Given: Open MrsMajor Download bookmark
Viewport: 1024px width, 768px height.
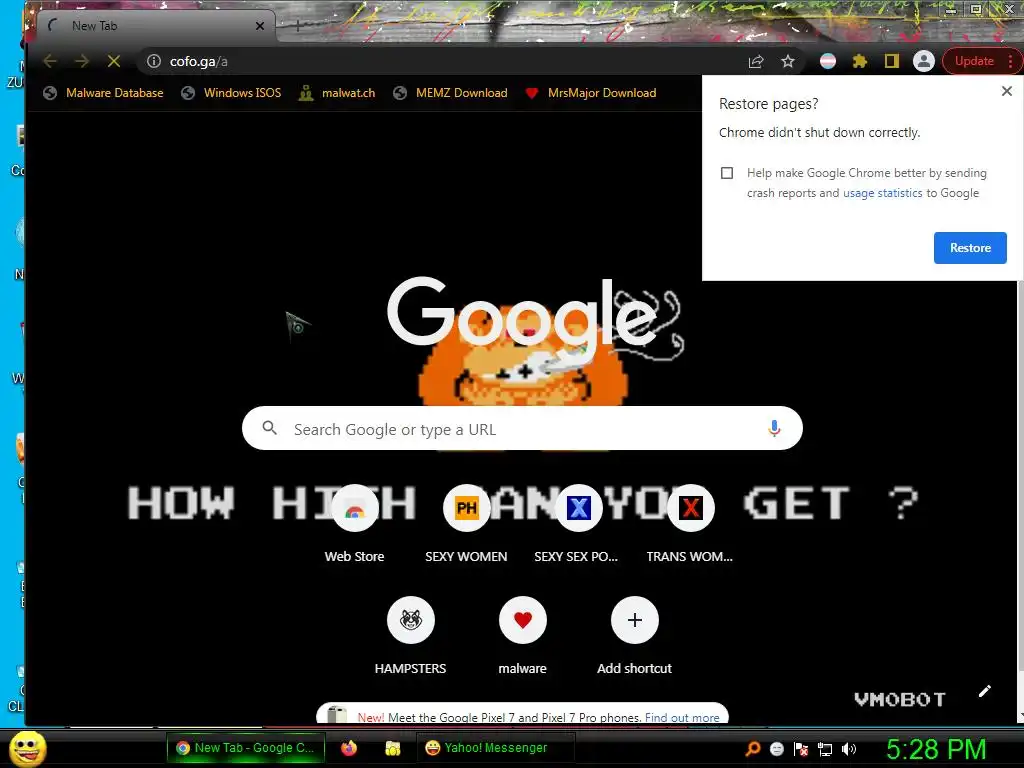Looking at the screenshot, I should pyautogui.click(x=591, y=93).
